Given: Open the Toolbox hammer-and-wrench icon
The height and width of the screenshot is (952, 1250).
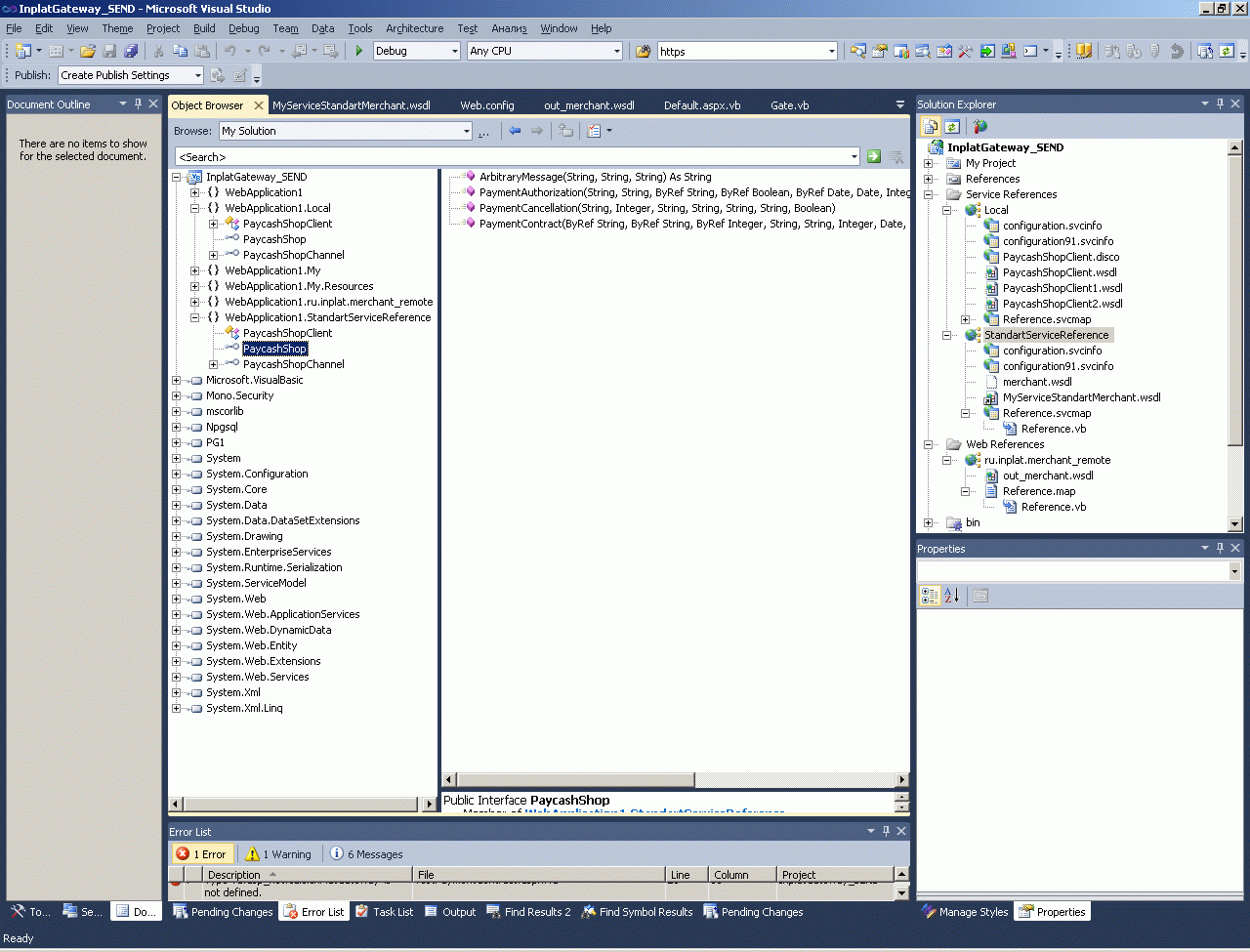Looking at the screenshot, I should coord(966,51).
